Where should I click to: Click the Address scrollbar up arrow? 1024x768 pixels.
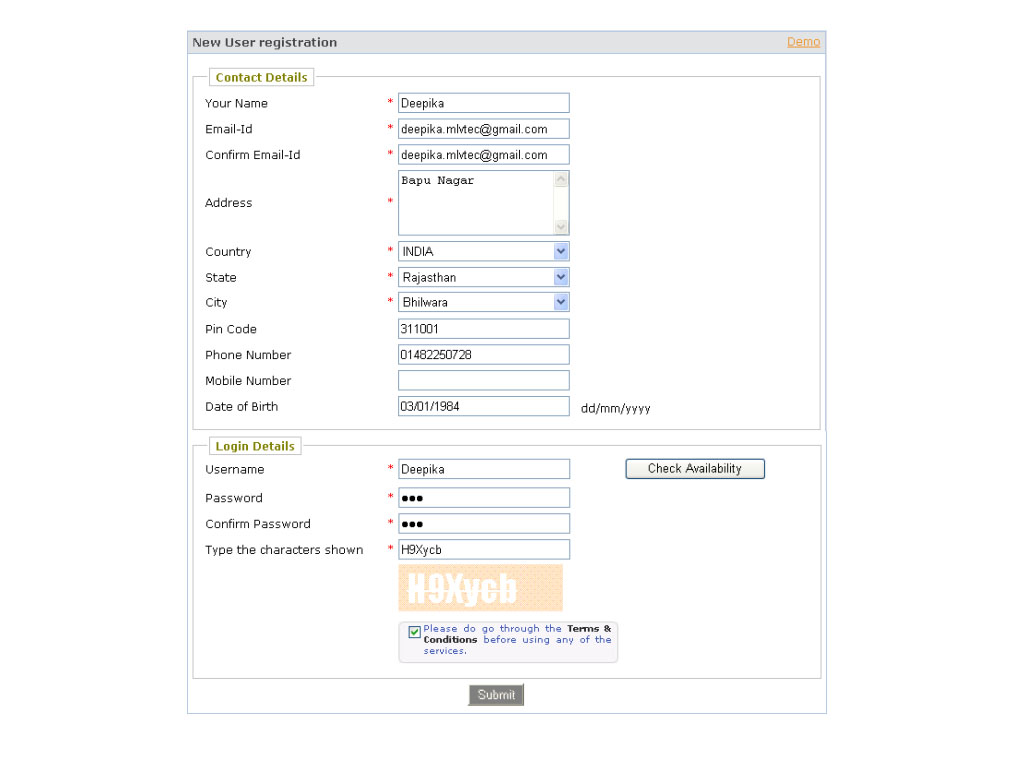[x=561, y=180]
